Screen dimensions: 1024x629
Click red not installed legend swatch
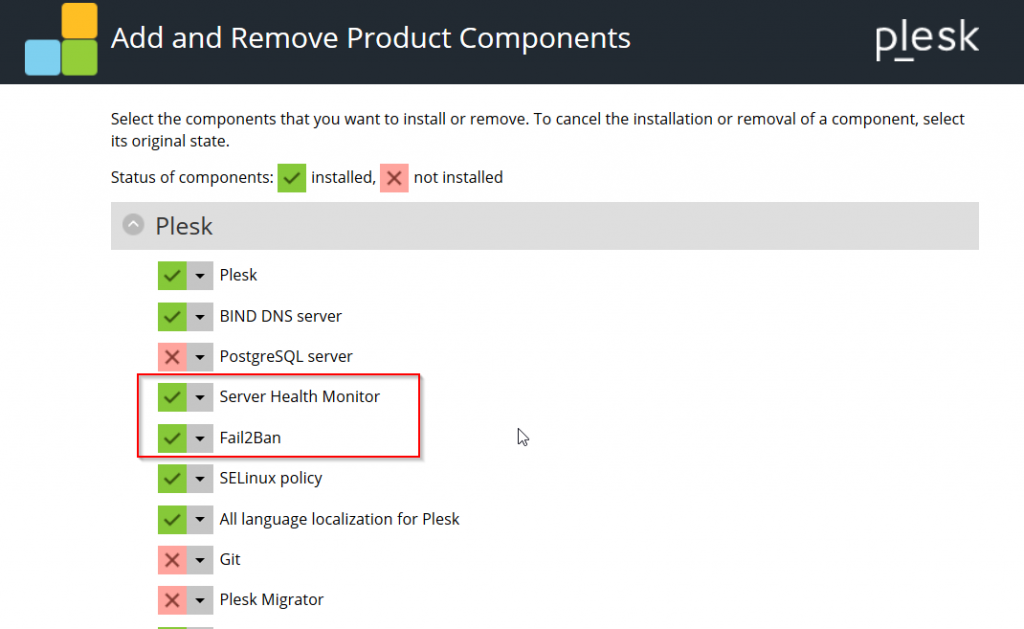[x=394, y=178]
